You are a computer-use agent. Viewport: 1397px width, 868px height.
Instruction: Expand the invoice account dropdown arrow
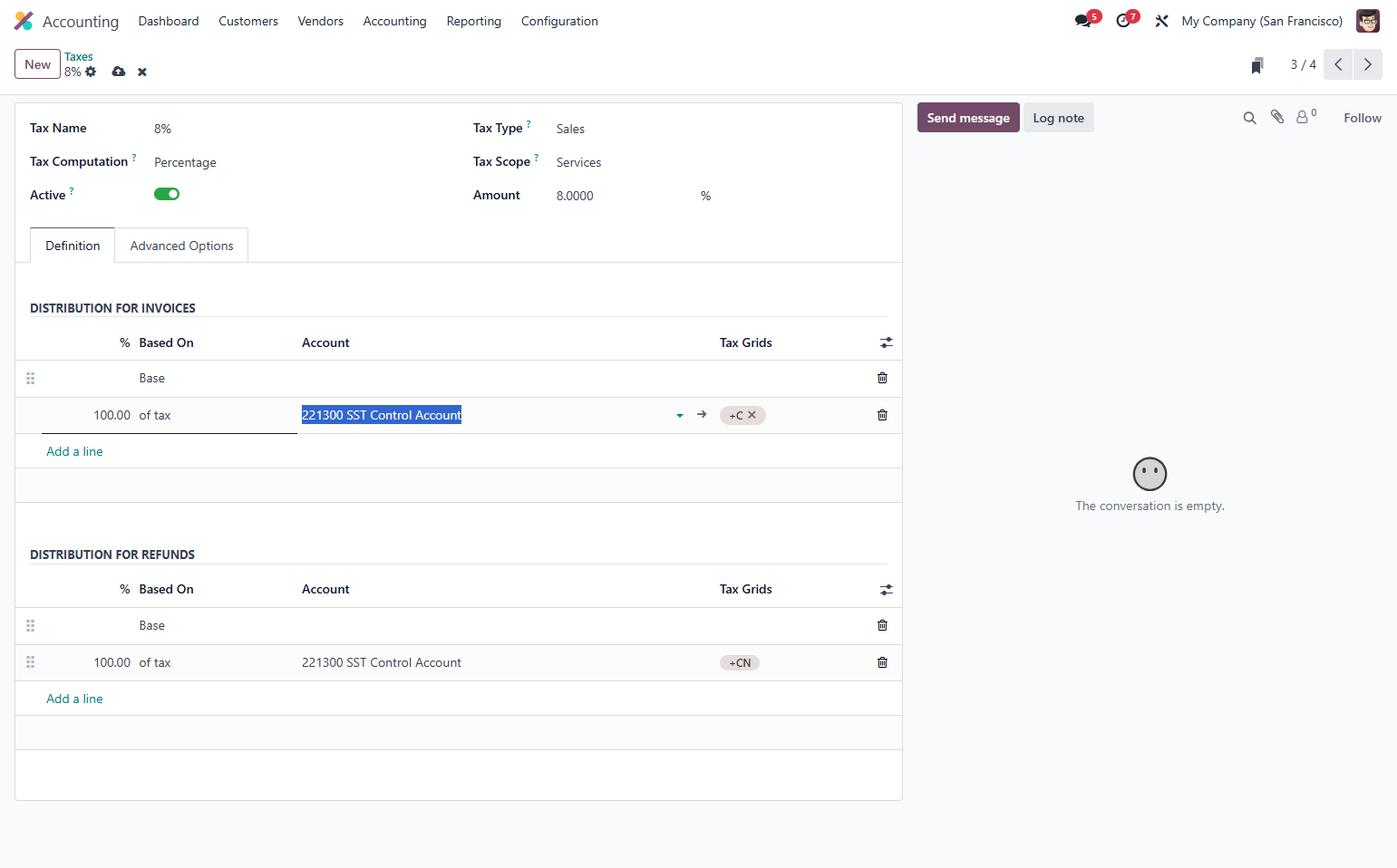680,416
